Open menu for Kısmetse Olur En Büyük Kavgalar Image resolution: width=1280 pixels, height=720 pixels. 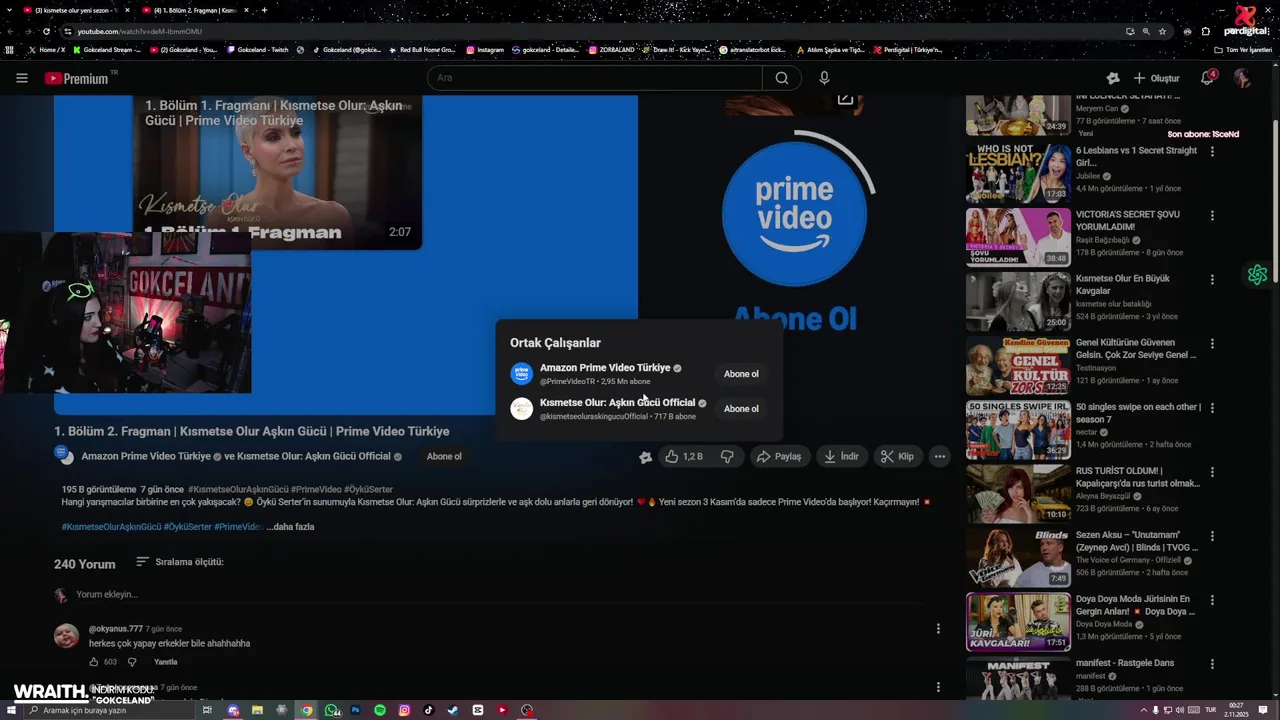pos(1212,280)
